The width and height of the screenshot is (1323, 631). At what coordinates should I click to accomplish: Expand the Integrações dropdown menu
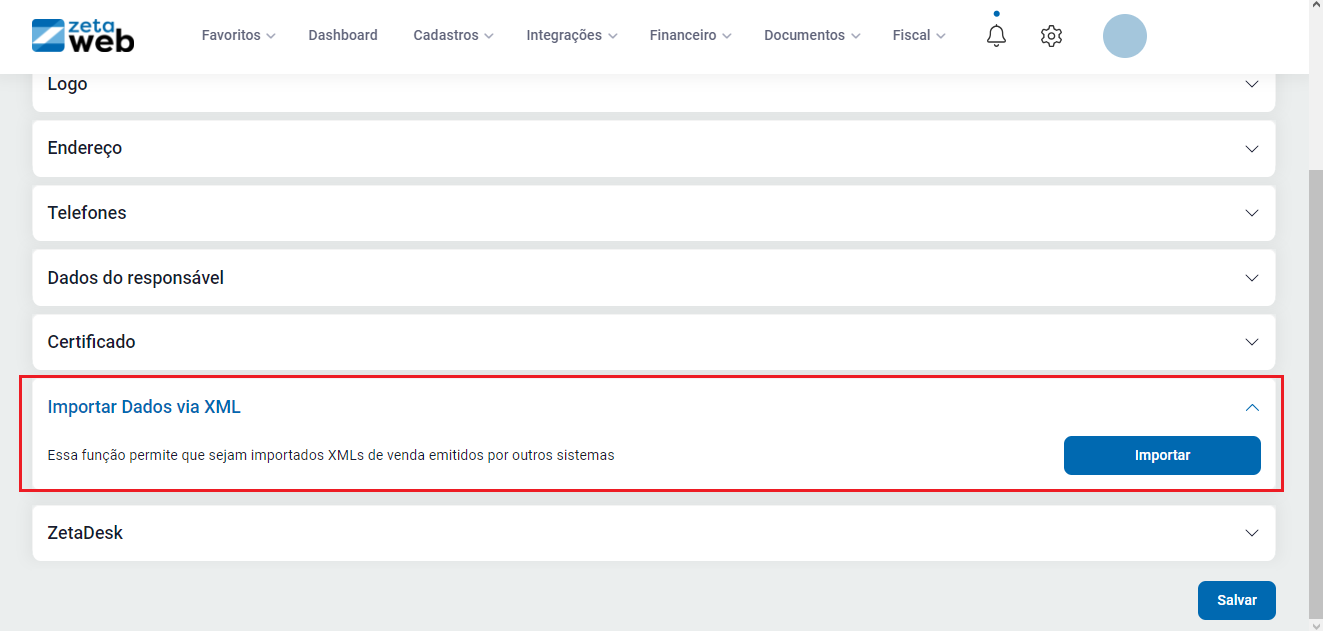pos(571,35)
